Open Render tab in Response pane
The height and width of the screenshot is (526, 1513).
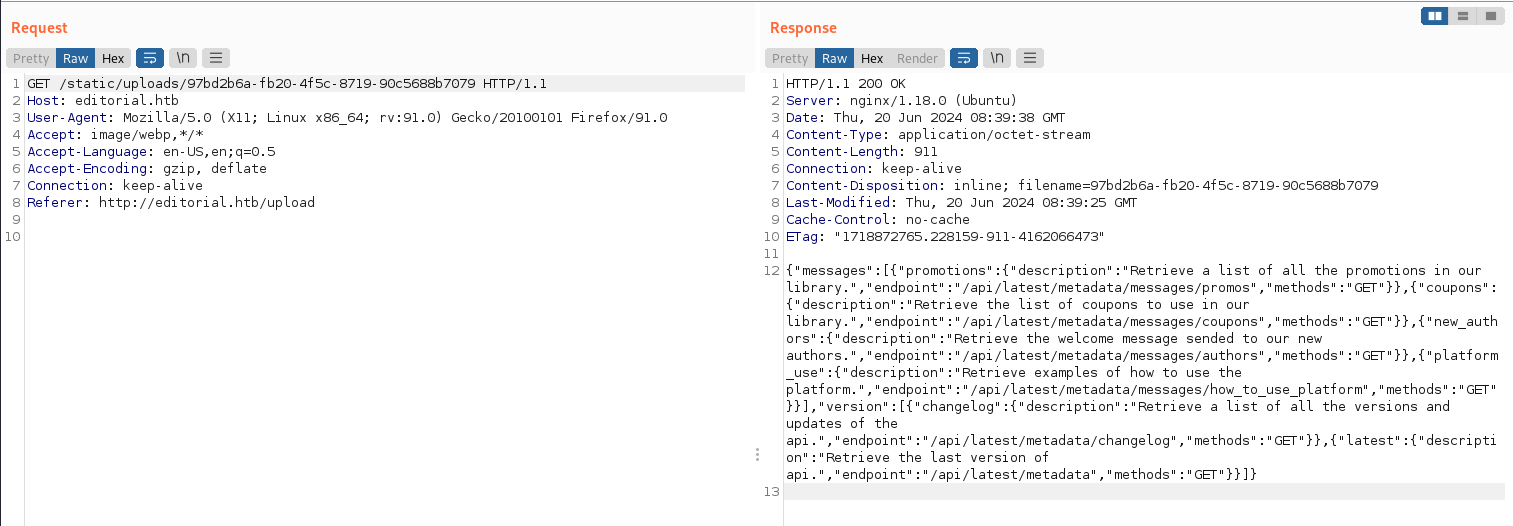click(x=917, y=58)
